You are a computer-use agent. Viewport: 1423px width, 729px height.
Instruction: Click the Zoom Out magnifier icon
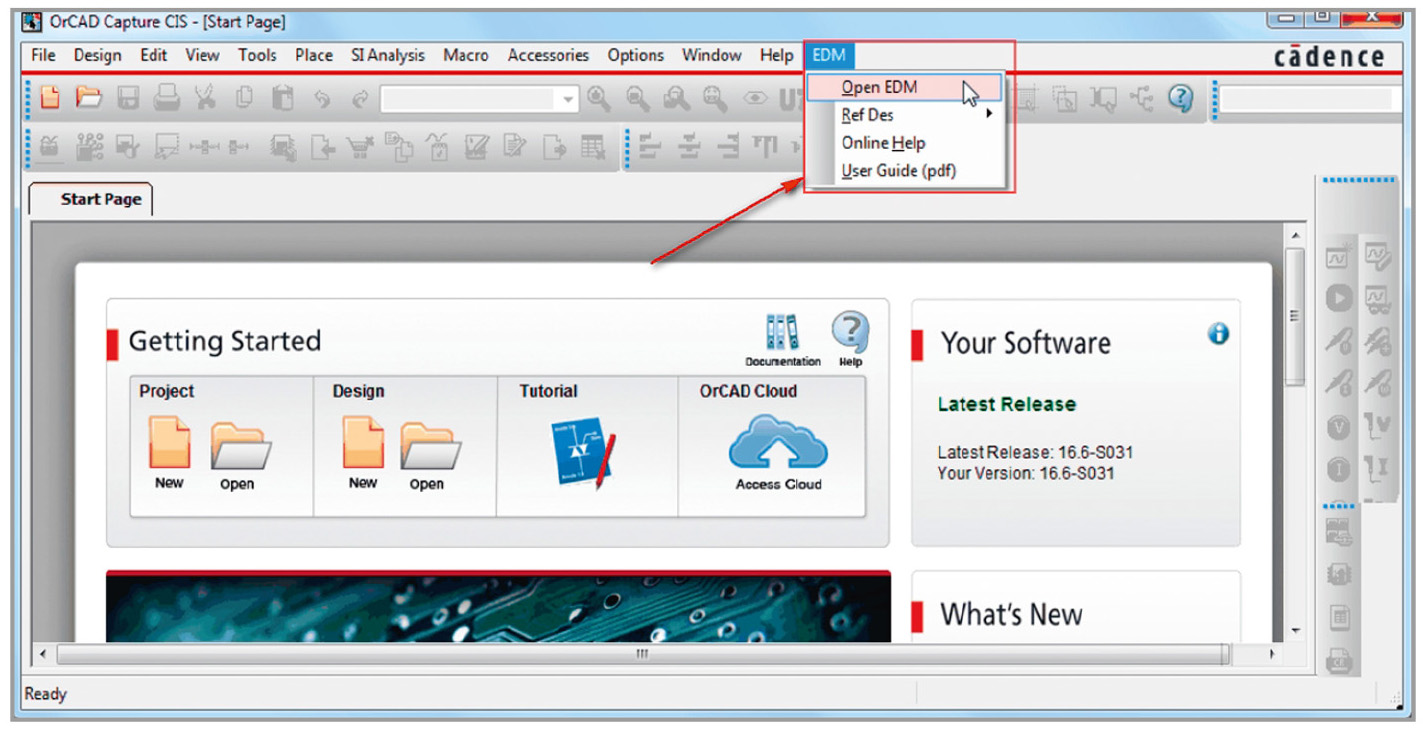[x=637, y=97]
